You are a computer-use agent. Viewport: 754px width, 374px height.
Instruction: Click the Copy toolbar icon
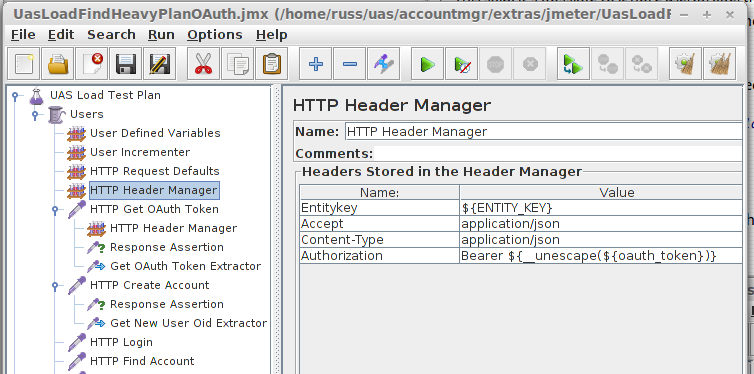pyautogui.click(x=238, y=63)
